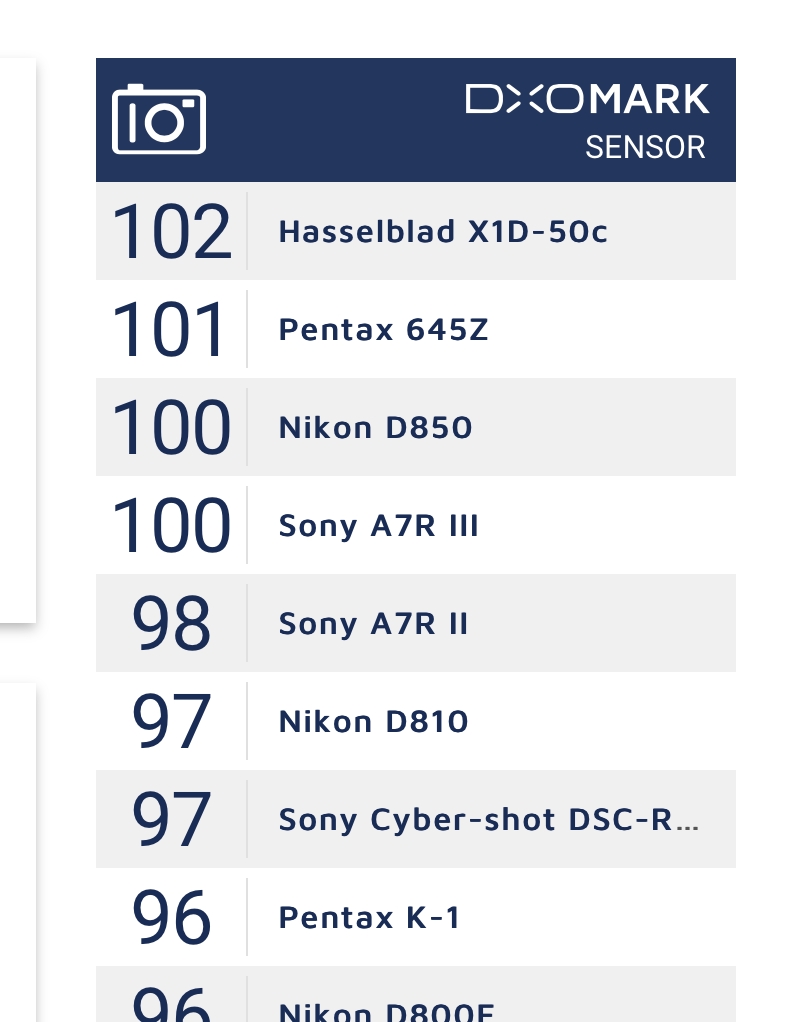Open the Sony A7R II listing
Screen dimensions: 806x1022
click(374, 624)
